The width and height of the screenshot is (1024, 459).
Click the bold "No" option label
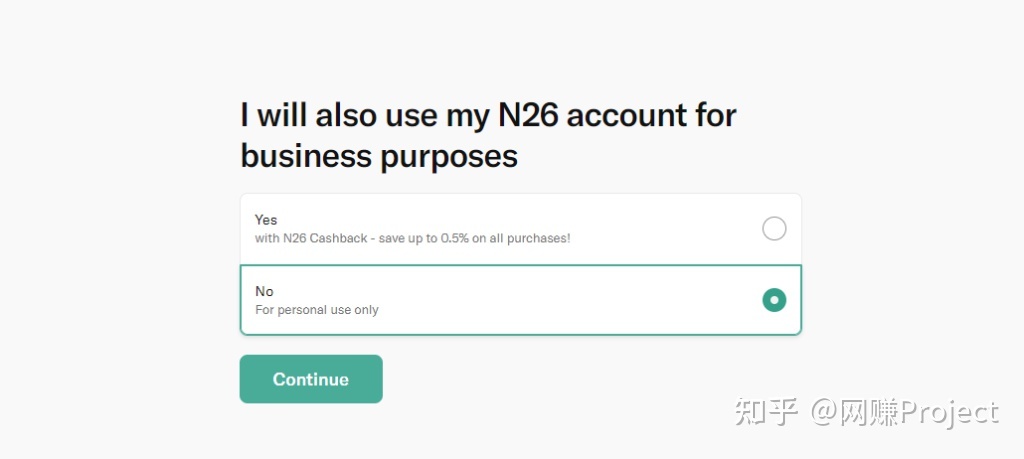coord(264,291)
